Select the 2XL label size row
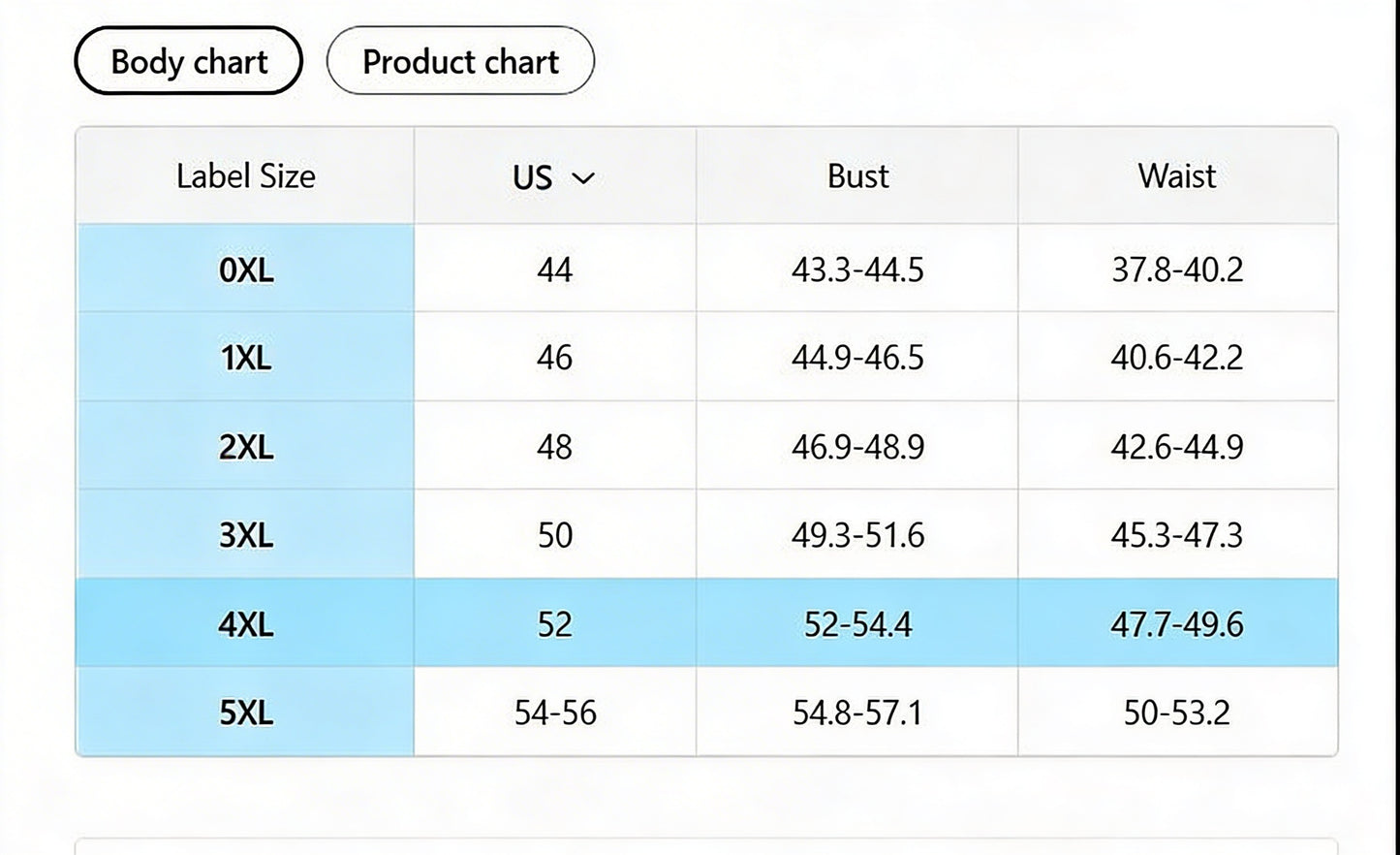 pos(246,447)
